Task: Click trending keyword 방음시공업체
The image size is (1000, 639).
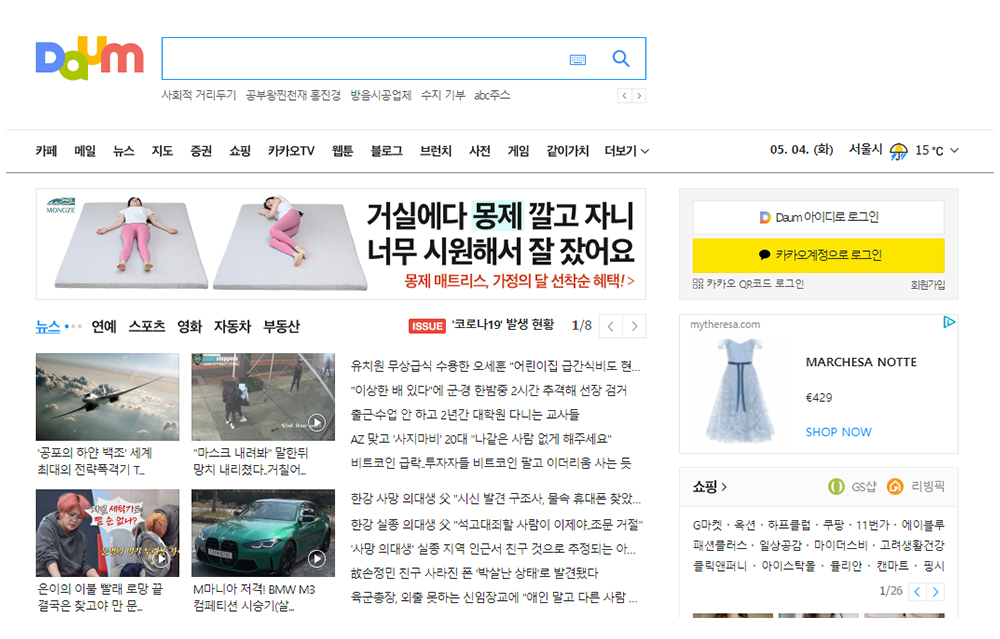Action: [x=381, y=95]
